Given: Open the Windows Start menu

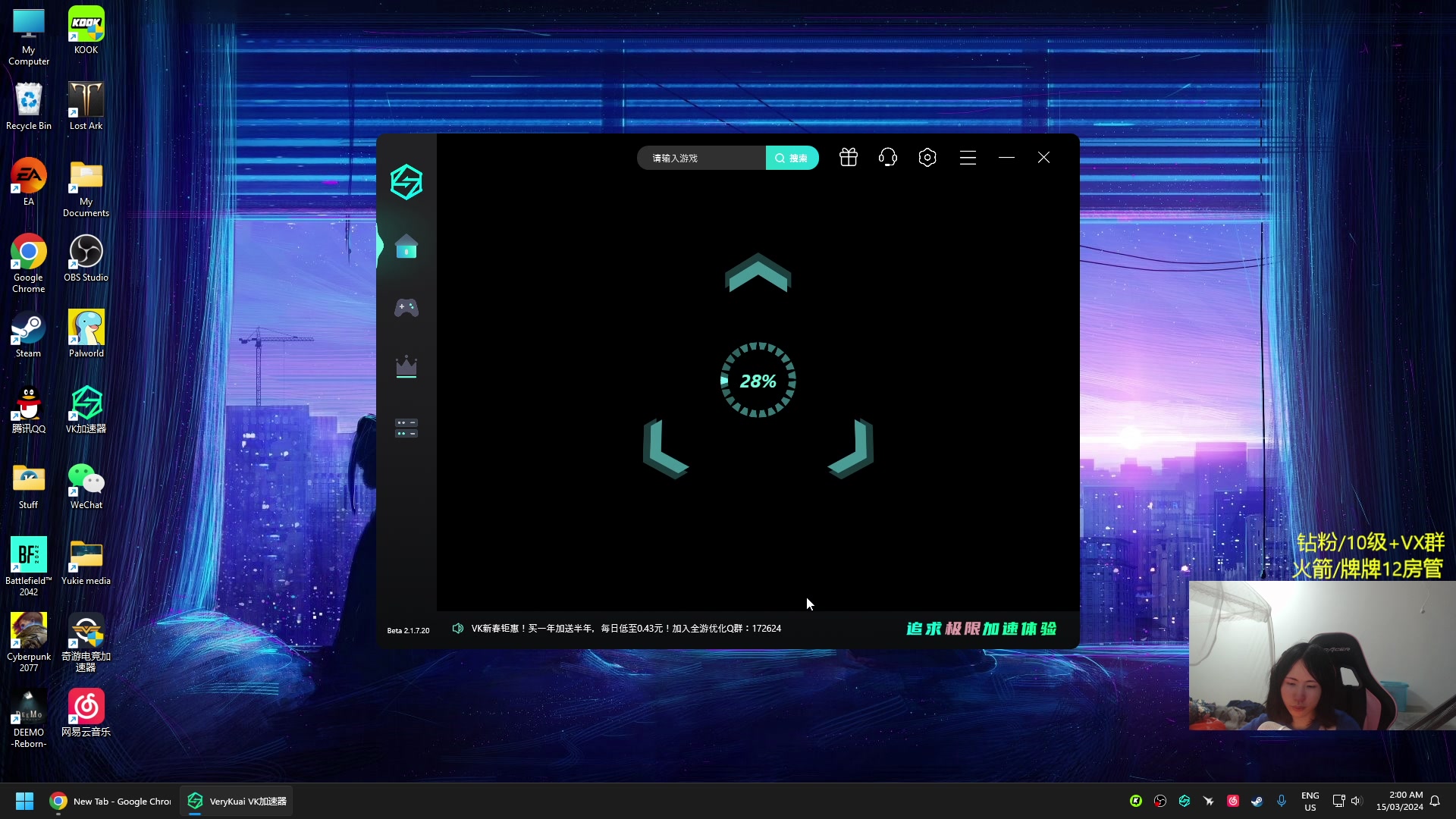Looking at the screenshot, I should [24, 802].
